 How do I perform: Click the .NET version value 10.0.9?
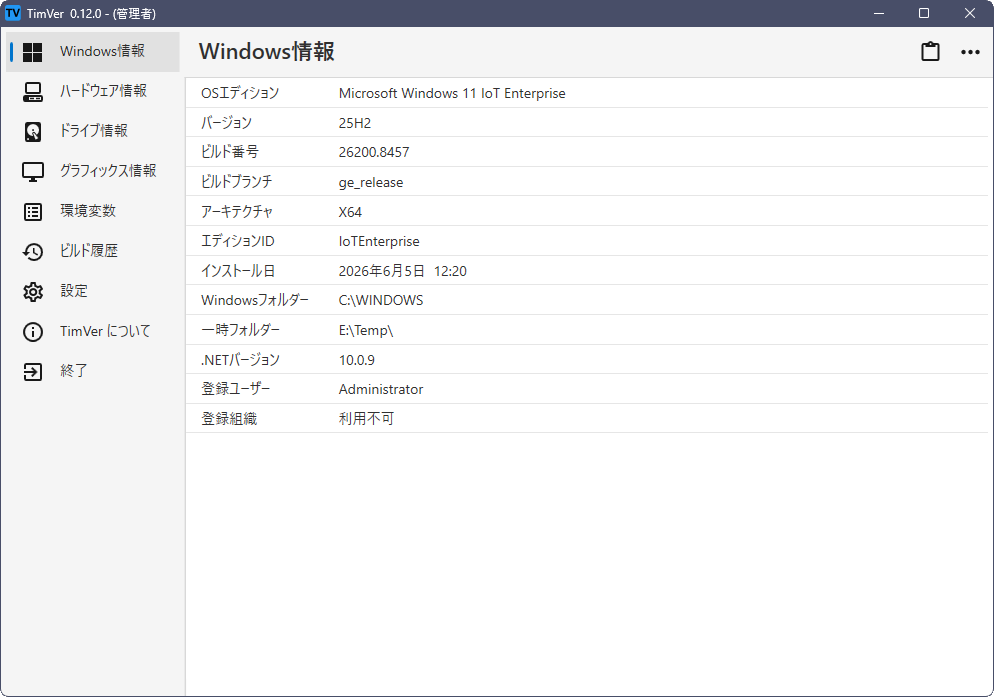click(357, 360)
